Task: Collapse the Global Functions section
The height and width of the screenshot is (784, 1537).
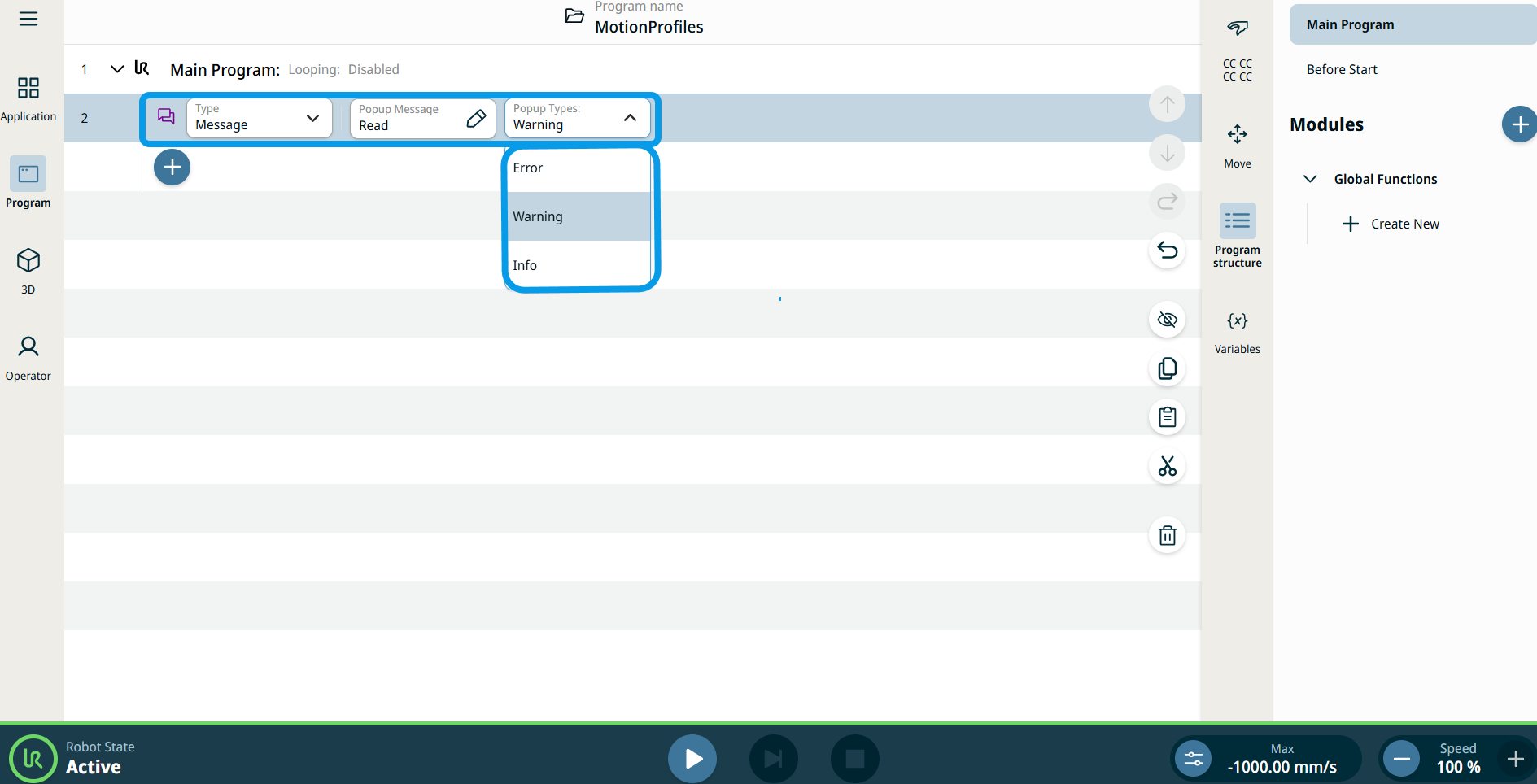Action: [1310, 179]
